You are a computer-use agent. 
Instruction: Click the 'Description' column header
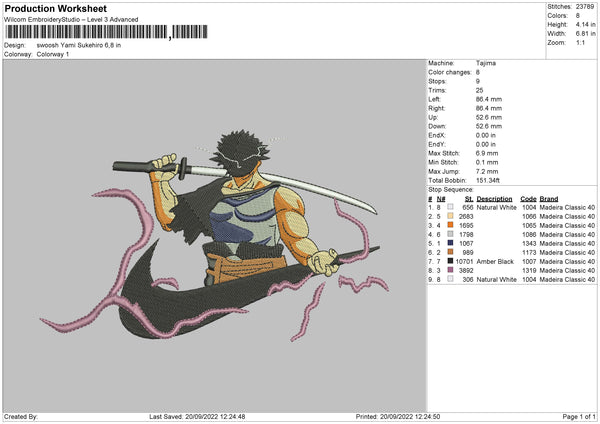(494, 199)
